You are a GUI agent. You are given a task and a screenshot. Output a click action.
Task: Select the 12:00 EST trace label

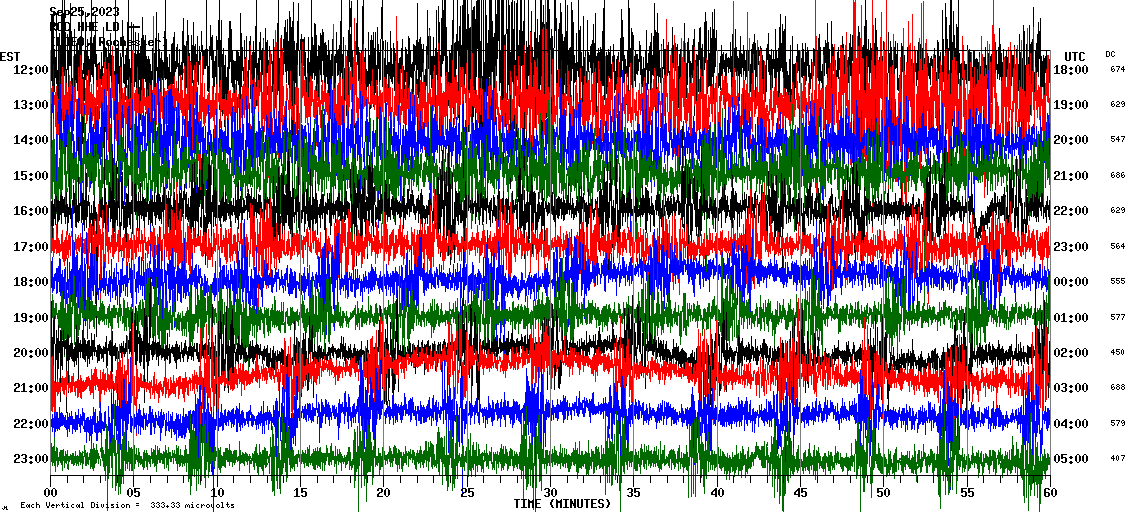pyautogui.click(x=30, y=69)
